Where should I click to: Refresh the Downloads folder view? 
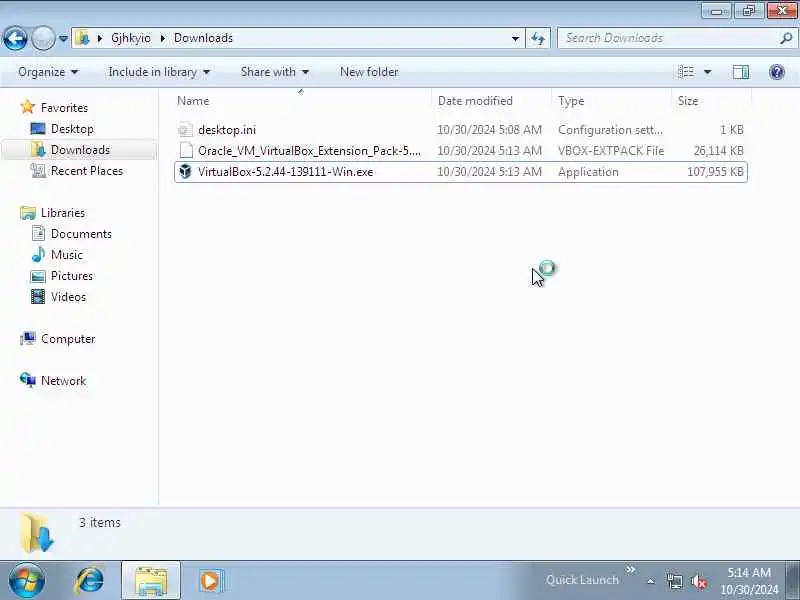(538, 38)
